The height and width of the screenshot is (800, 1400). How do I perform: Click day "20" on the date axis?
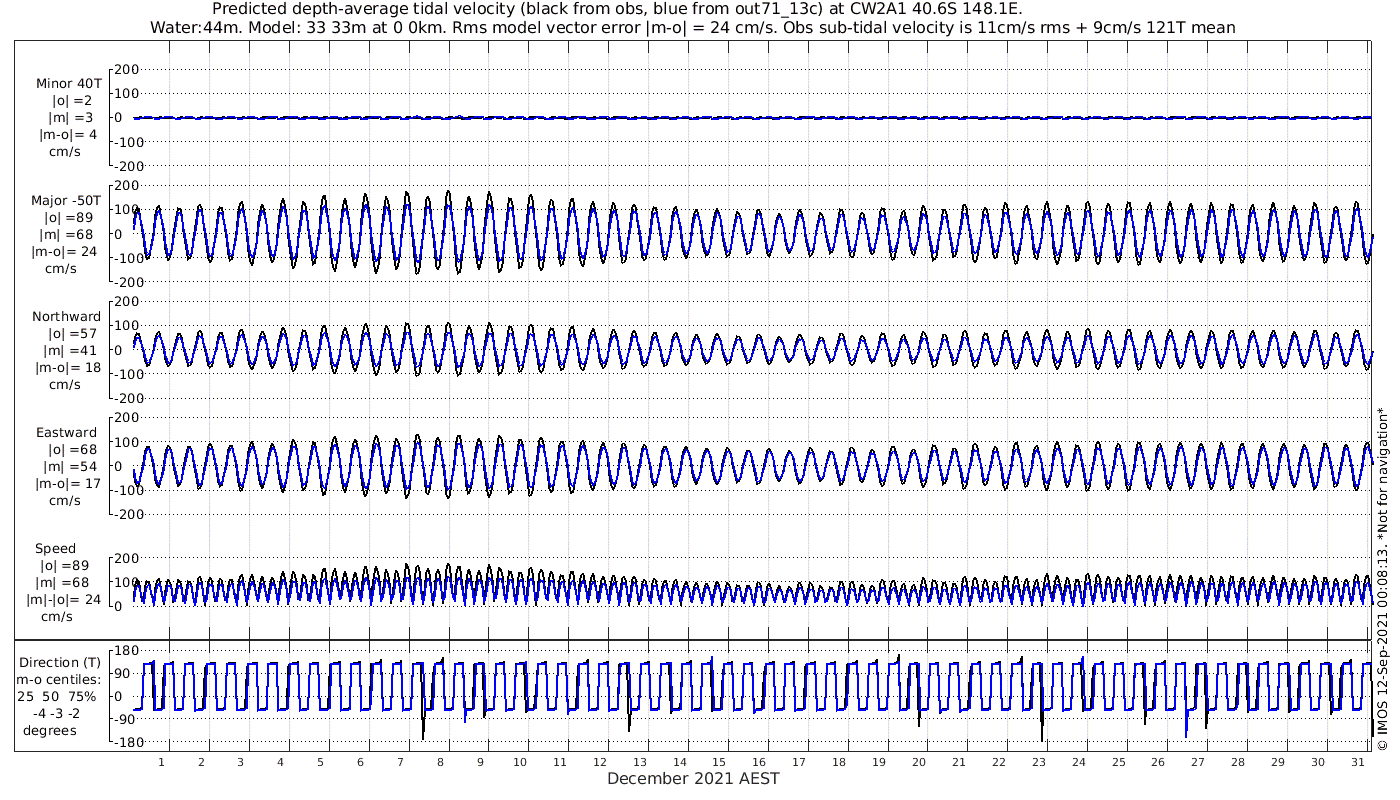(x=919, y=762)
